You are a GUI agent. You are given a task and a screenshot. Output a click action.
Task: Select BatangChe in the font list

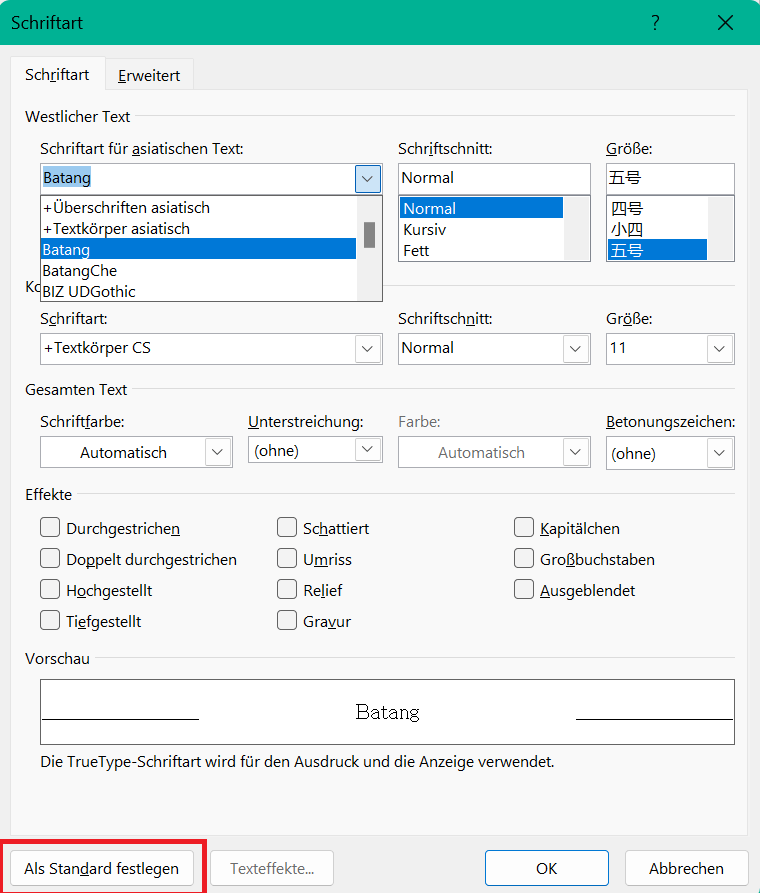coord(80,271)
